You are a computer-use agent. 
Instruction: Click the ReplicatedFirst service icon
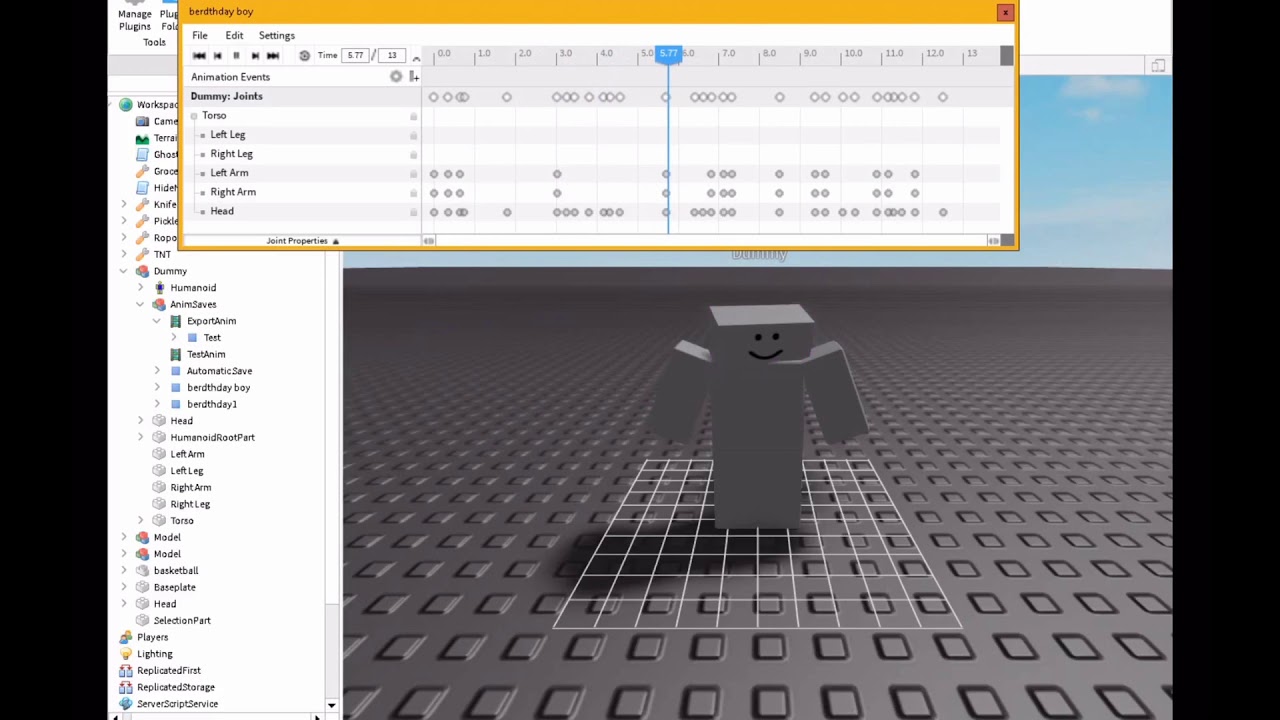[126, 671]
